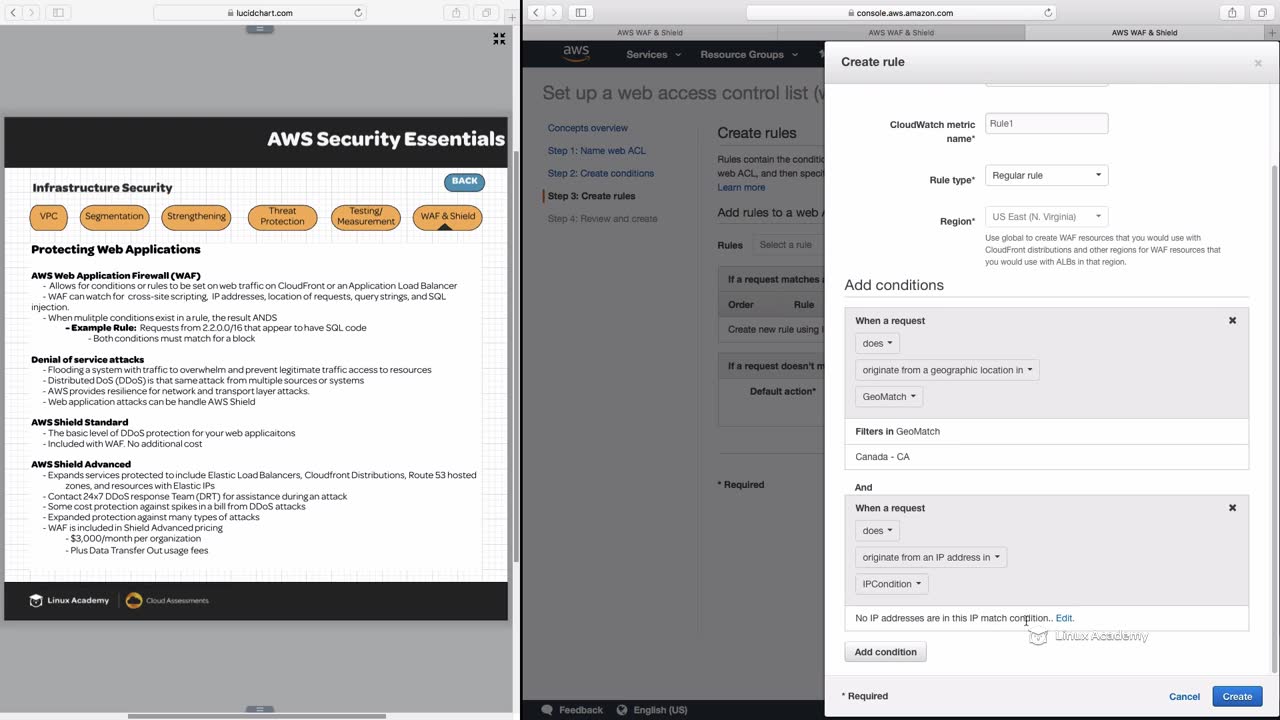The height and width of the screenshot is (720, 1280).
Task: Expand the Services menu
Action: click(x=653, y=54)
